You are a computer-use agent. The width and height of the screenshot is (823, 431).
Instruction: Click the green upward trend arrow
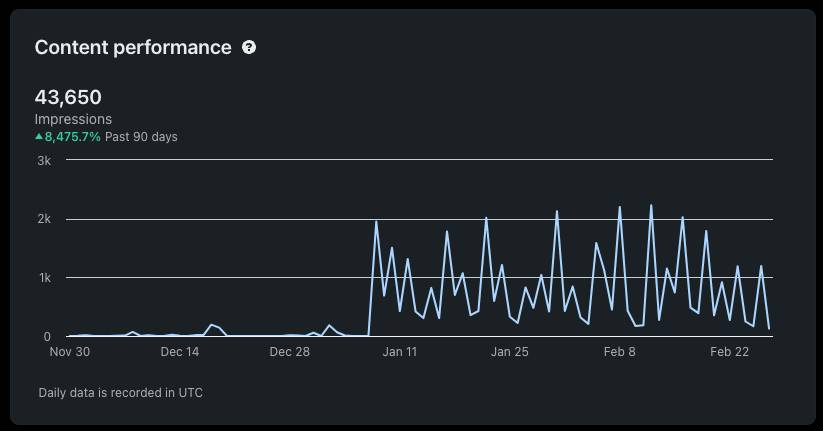pos(39,136)
